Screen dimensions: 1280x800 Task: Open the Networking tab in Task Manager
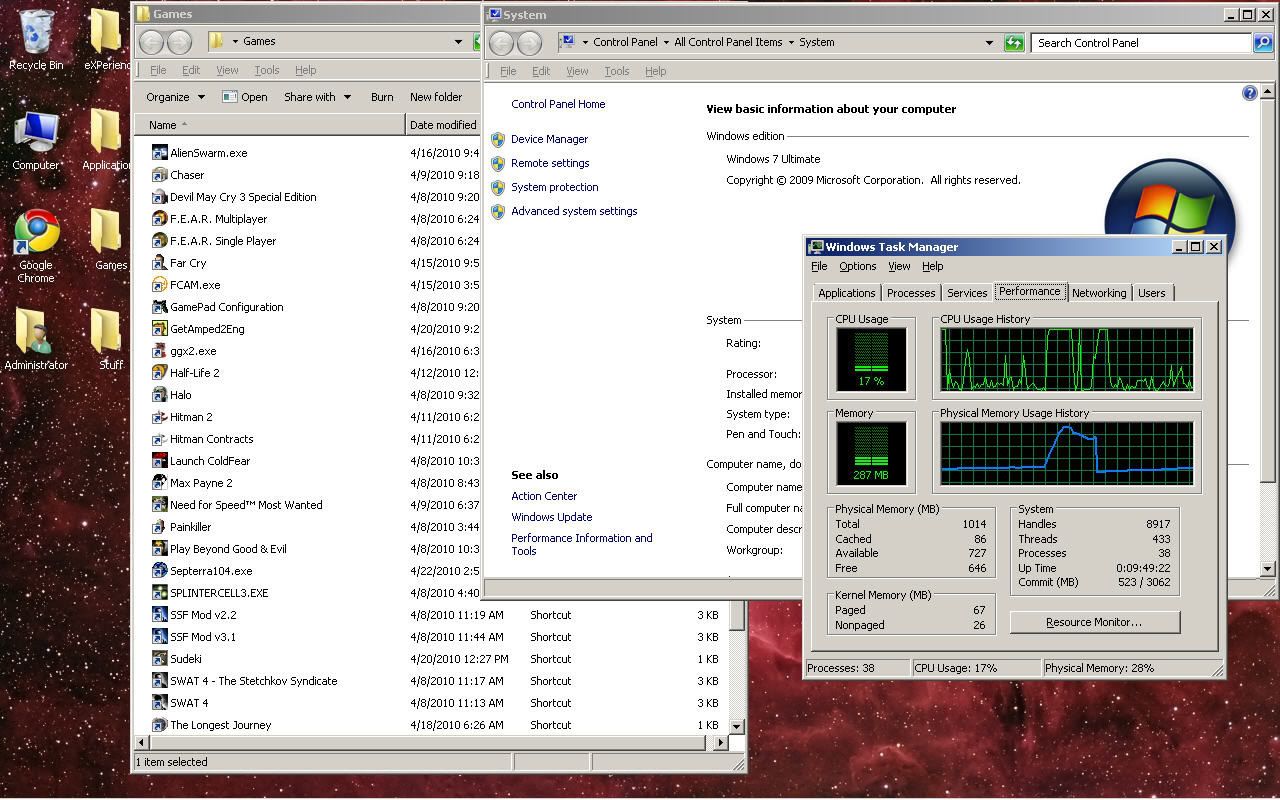pos(1098,293)
